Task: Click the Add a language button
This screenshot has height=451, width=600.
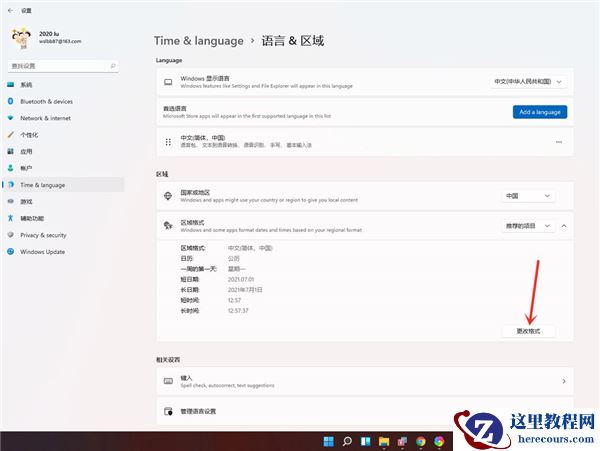Action: 540,112
